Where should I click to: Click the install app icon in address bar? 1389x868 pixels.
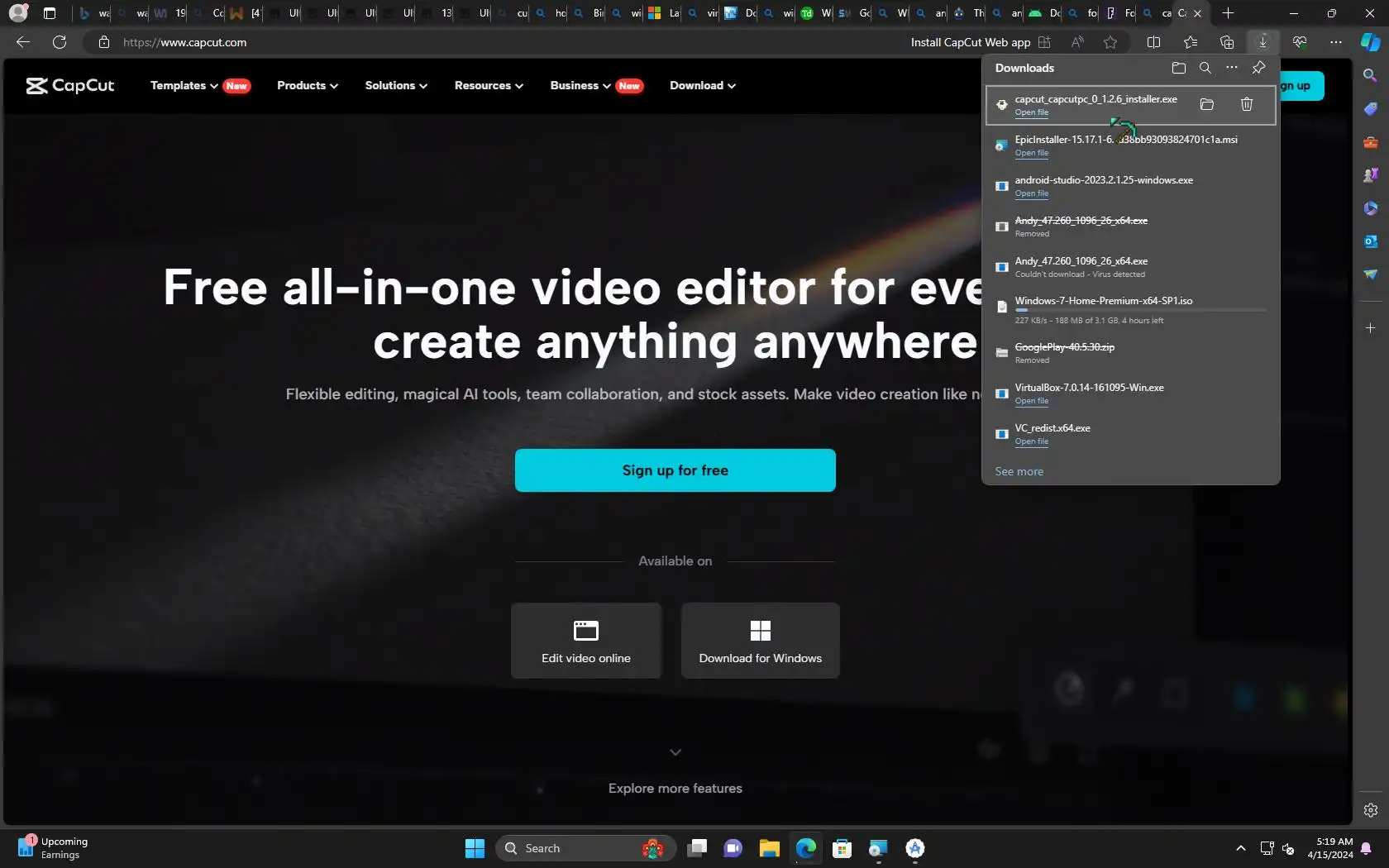point(1044,42)
